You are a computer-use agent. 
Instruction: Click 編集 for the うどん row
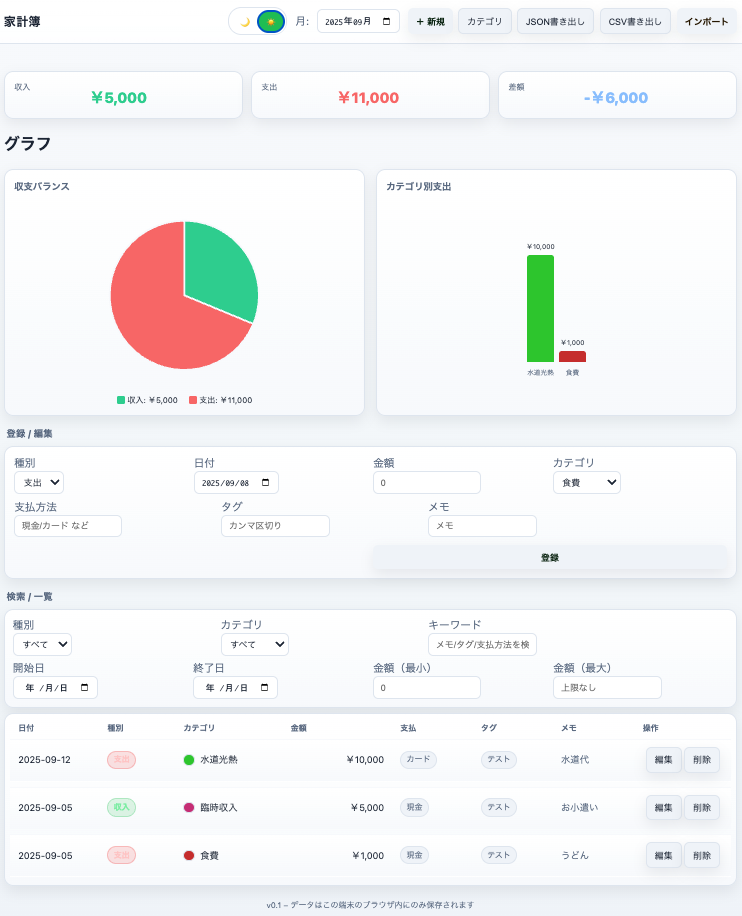pos(664,855)
